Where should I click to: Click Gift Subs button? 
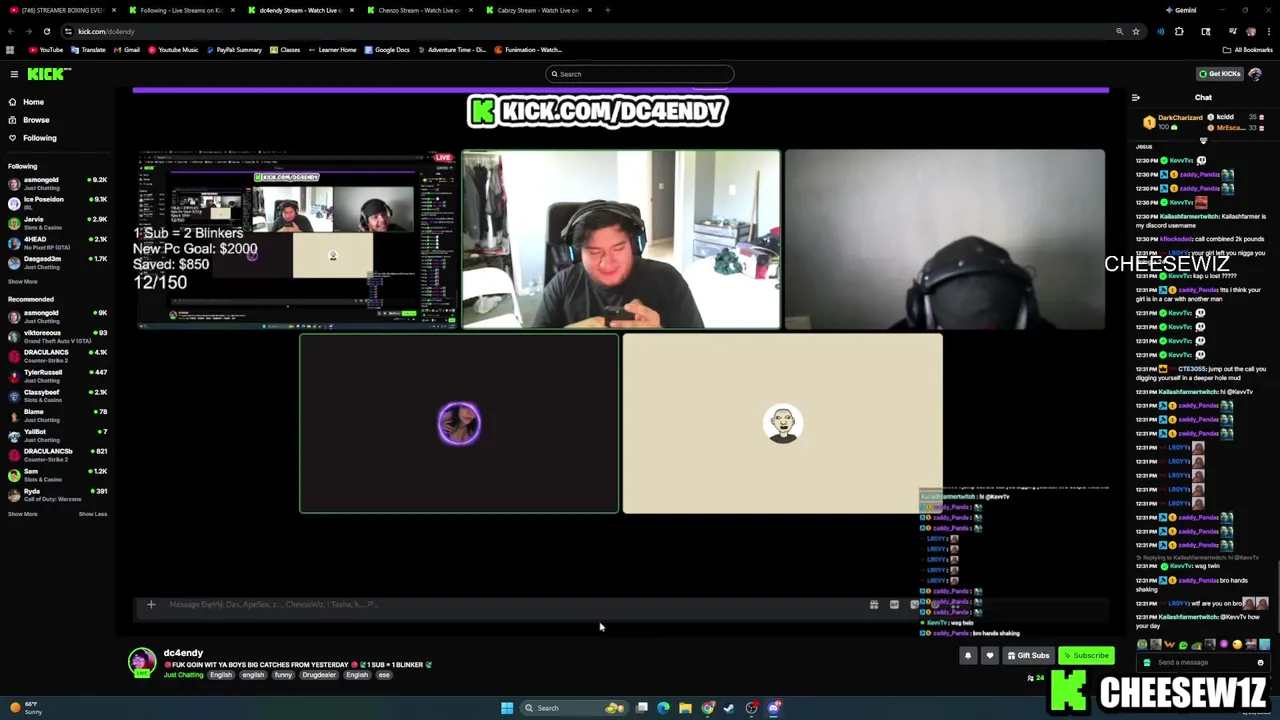(1029, 656)
